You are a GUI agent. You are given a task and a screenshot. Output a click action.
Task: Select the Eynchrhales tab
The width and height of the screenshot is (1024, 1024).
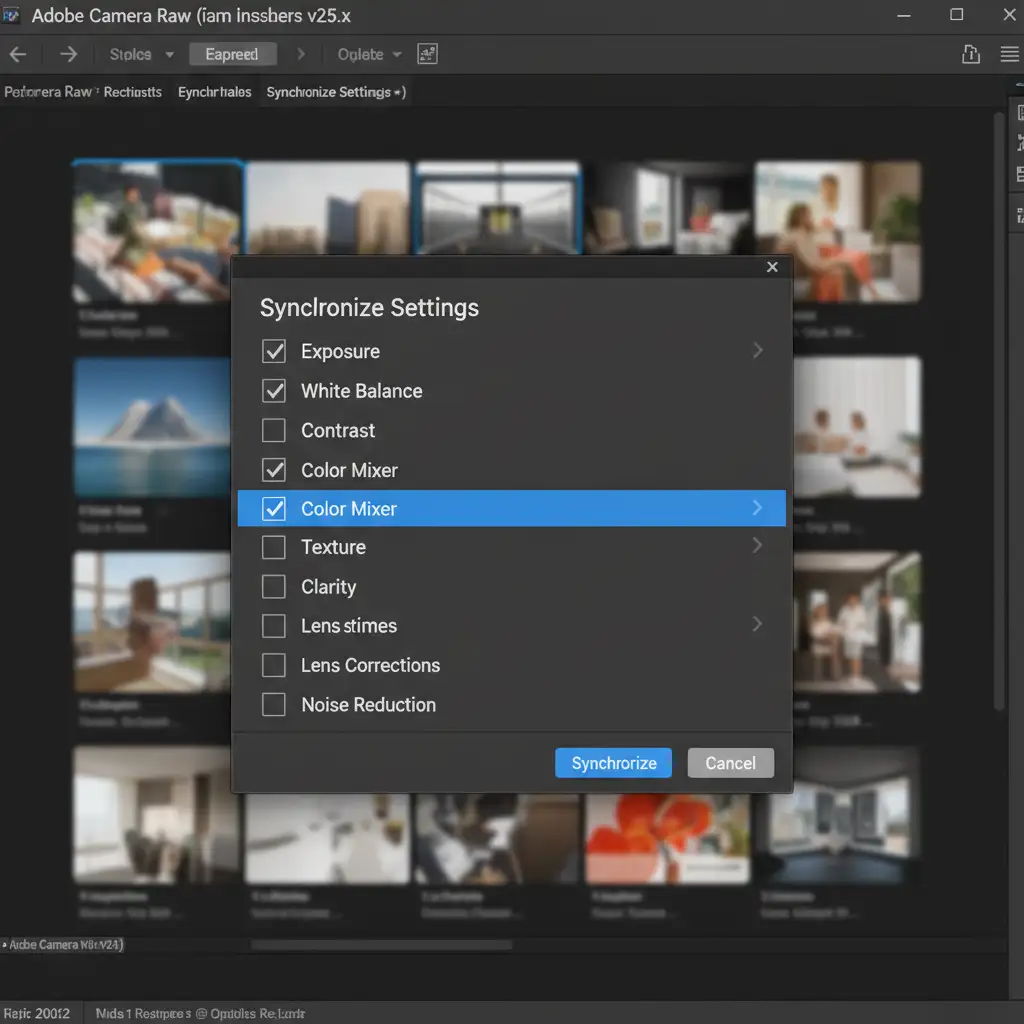tap(214, 92)
